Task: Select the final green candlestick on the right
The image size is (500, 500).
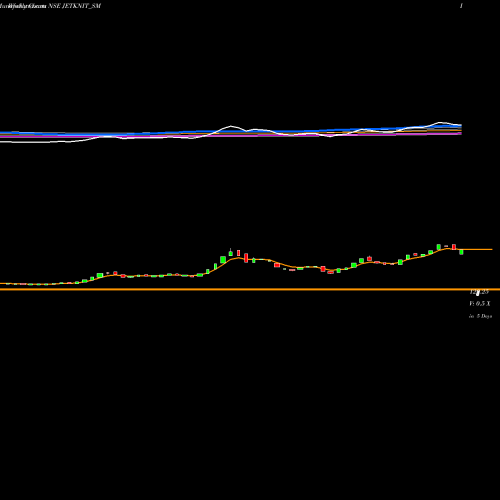Action: pos(461,252)
